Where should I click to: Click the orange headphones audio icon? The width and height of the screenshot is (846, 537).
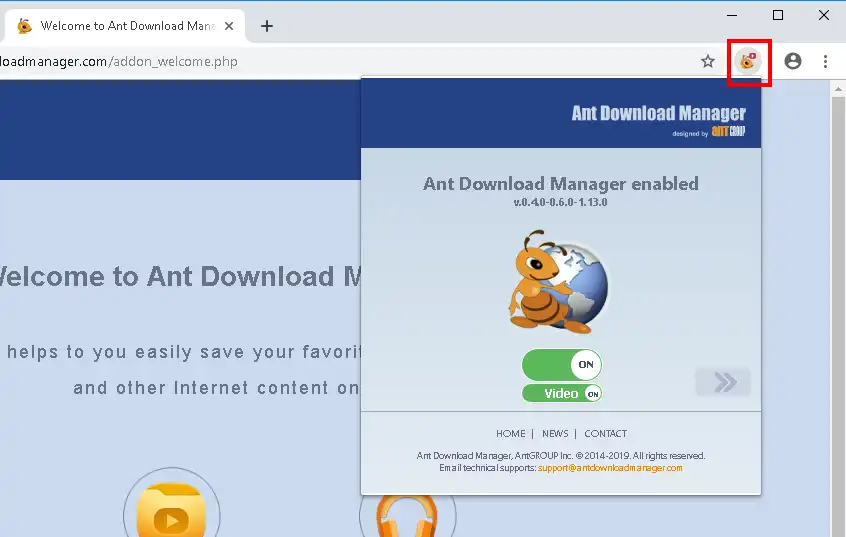coord(407,515)
